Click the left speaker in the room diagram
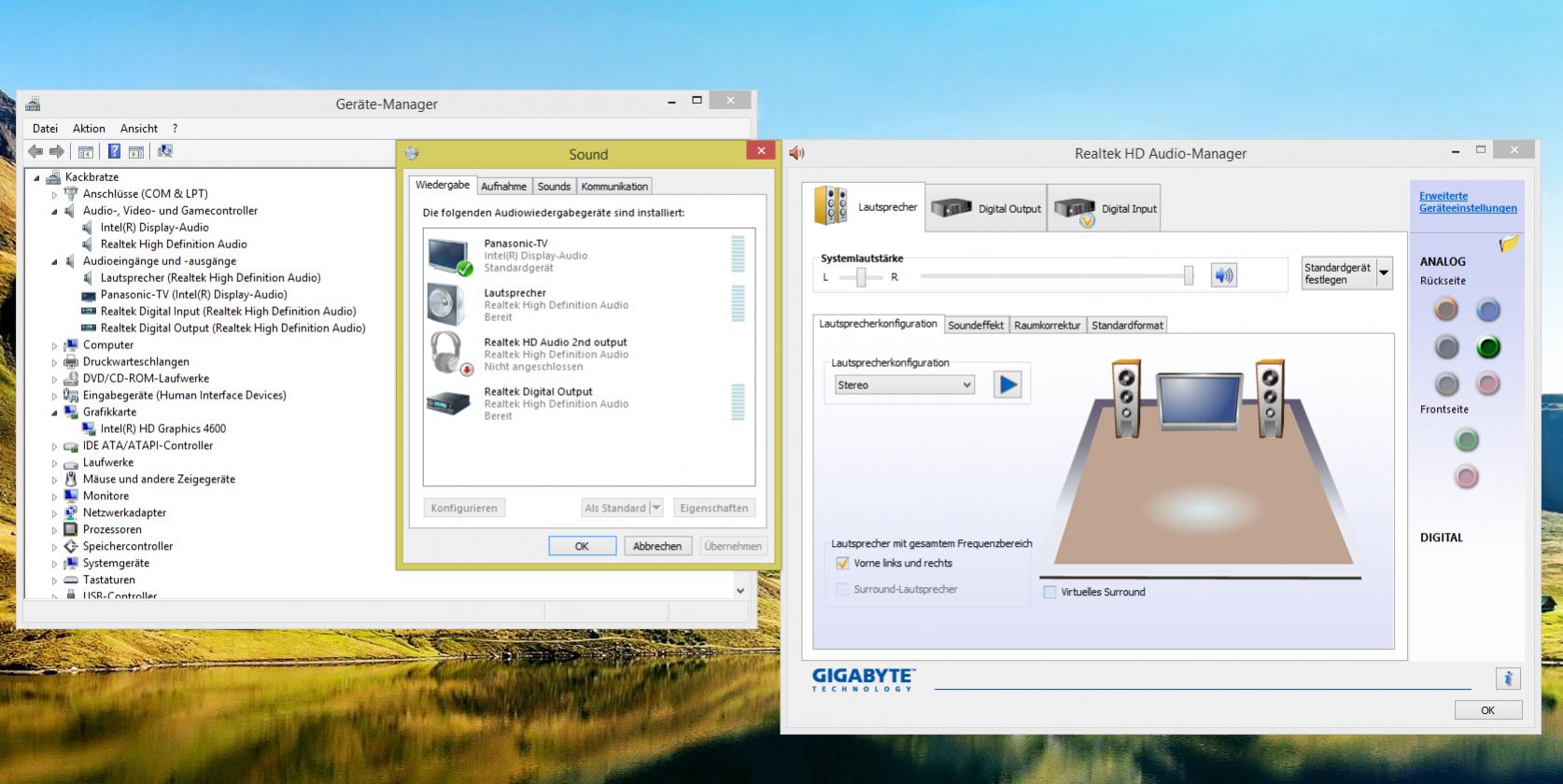1563x784 pixels. [1127, 399]
